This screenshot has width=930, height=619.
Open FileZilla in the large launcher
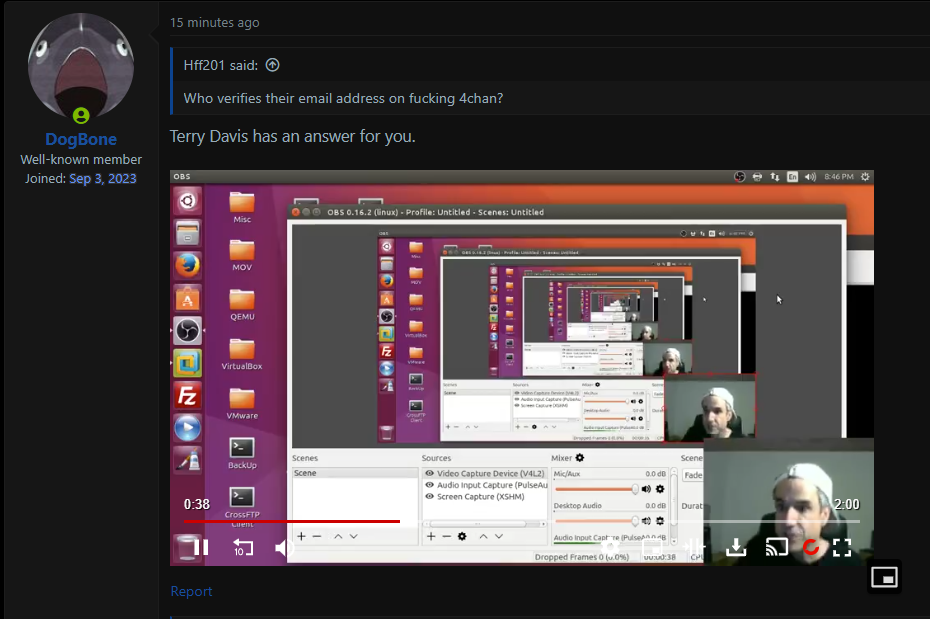pyautogui.click(x=187, y=395)
